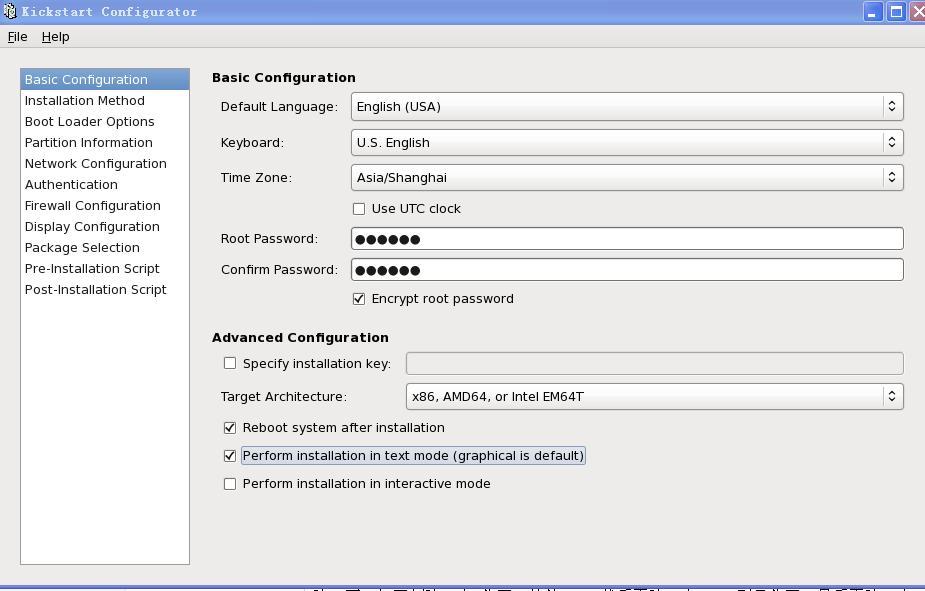Minimize the Kickstart Configurator window
The image size is (925, 591).
872,12
